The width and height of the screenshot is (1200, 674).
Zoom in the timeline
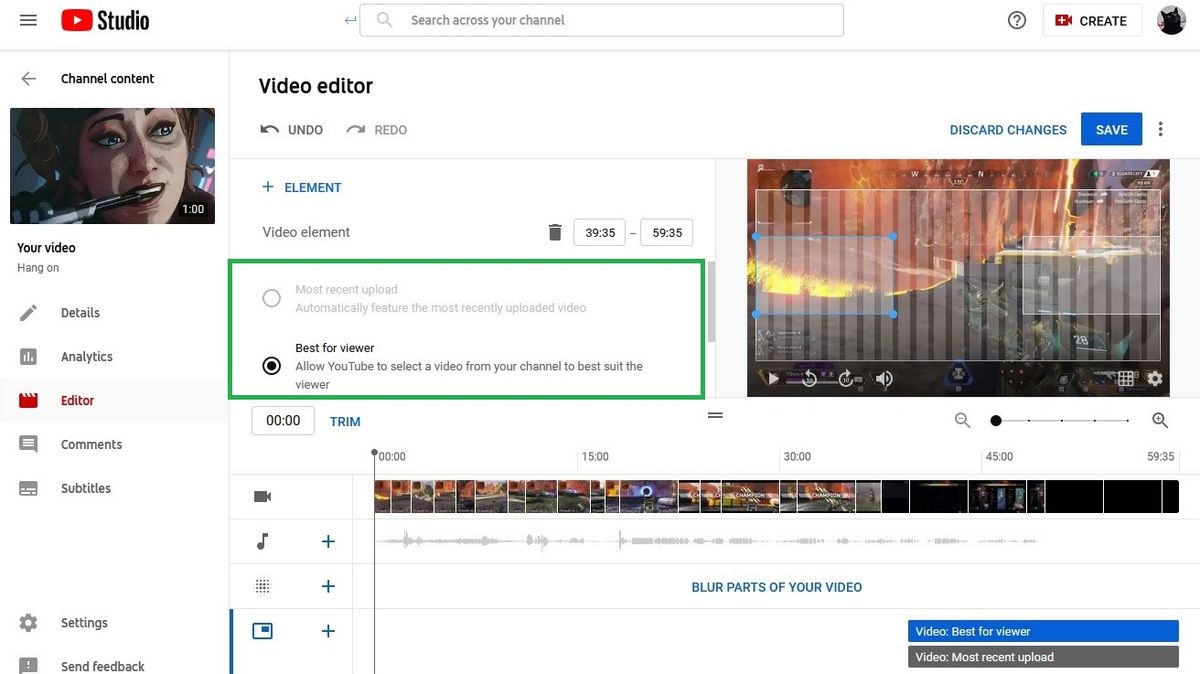1160,421
